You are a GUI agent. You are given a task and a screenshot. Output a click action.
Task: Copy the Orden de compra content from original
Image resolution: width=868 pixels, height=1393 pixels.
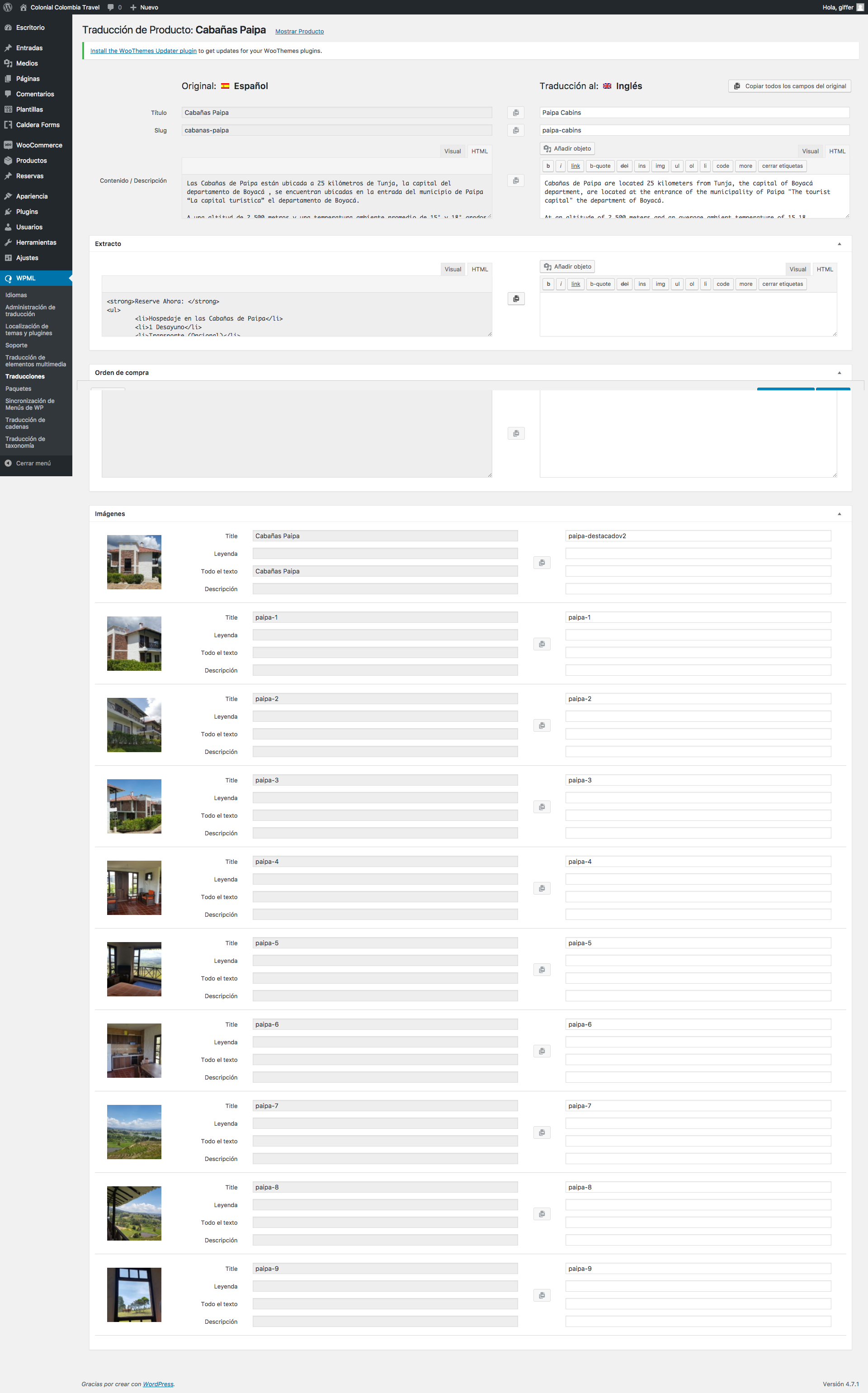[516, 434]
